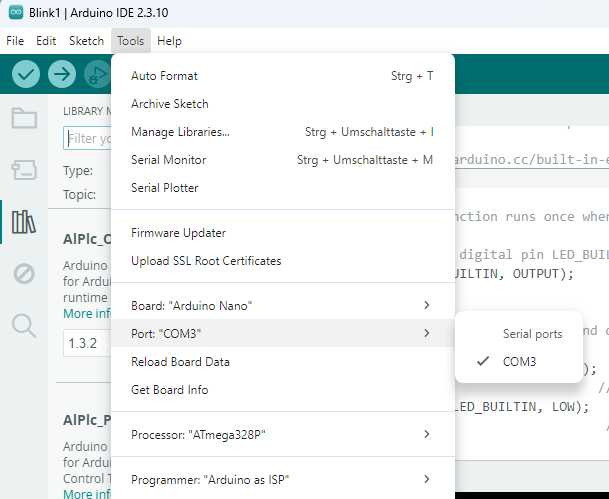Close the Tools menu from menu bar
The width and height of the screenshot is (609, 499).
click(130, 41)
